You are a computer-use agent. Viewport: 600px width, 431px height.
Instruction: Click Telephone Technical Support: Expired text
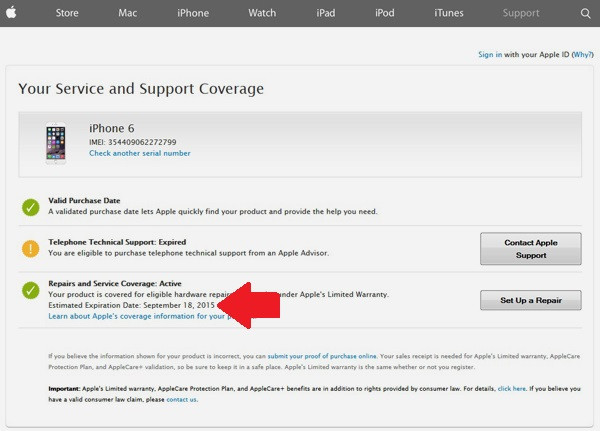click(117, 242)
